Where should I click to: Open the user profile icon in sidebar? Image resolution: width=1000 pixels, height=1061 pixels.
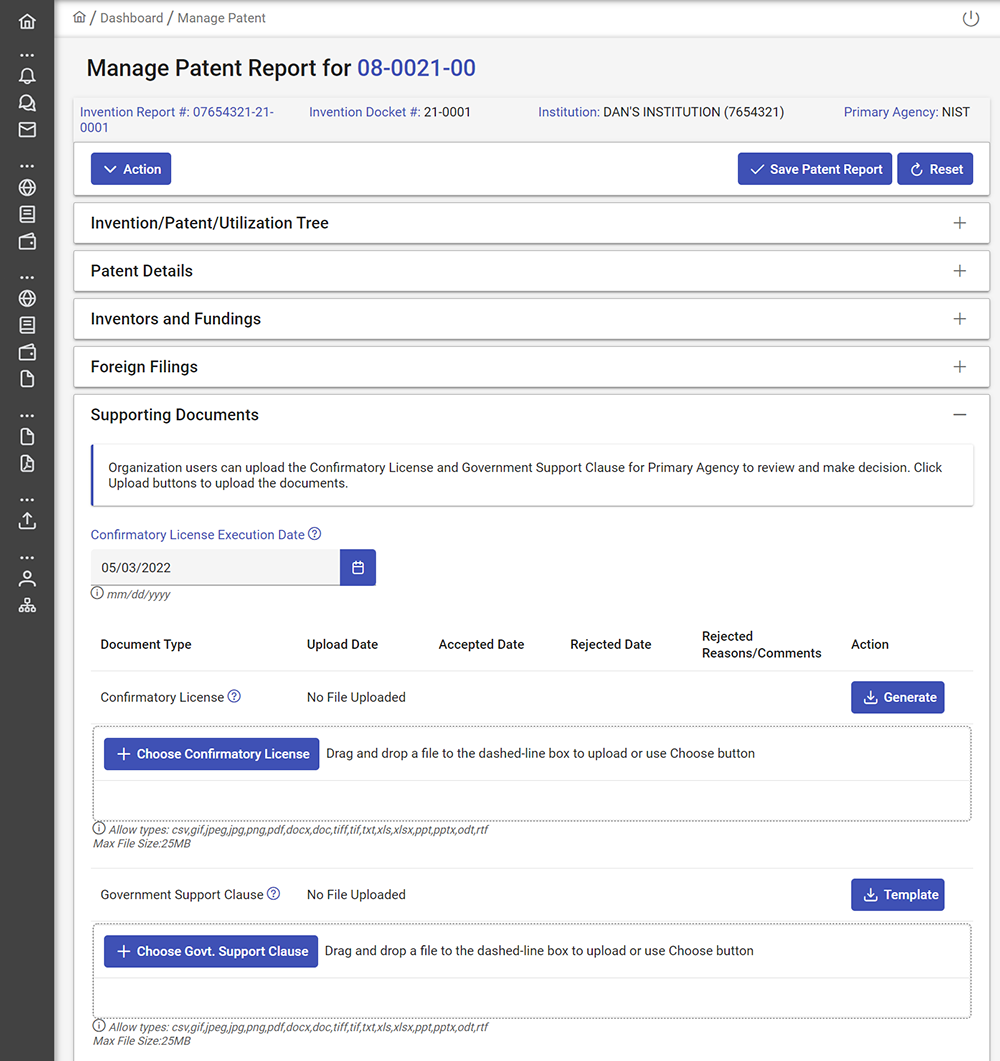[x=27, y=578]
